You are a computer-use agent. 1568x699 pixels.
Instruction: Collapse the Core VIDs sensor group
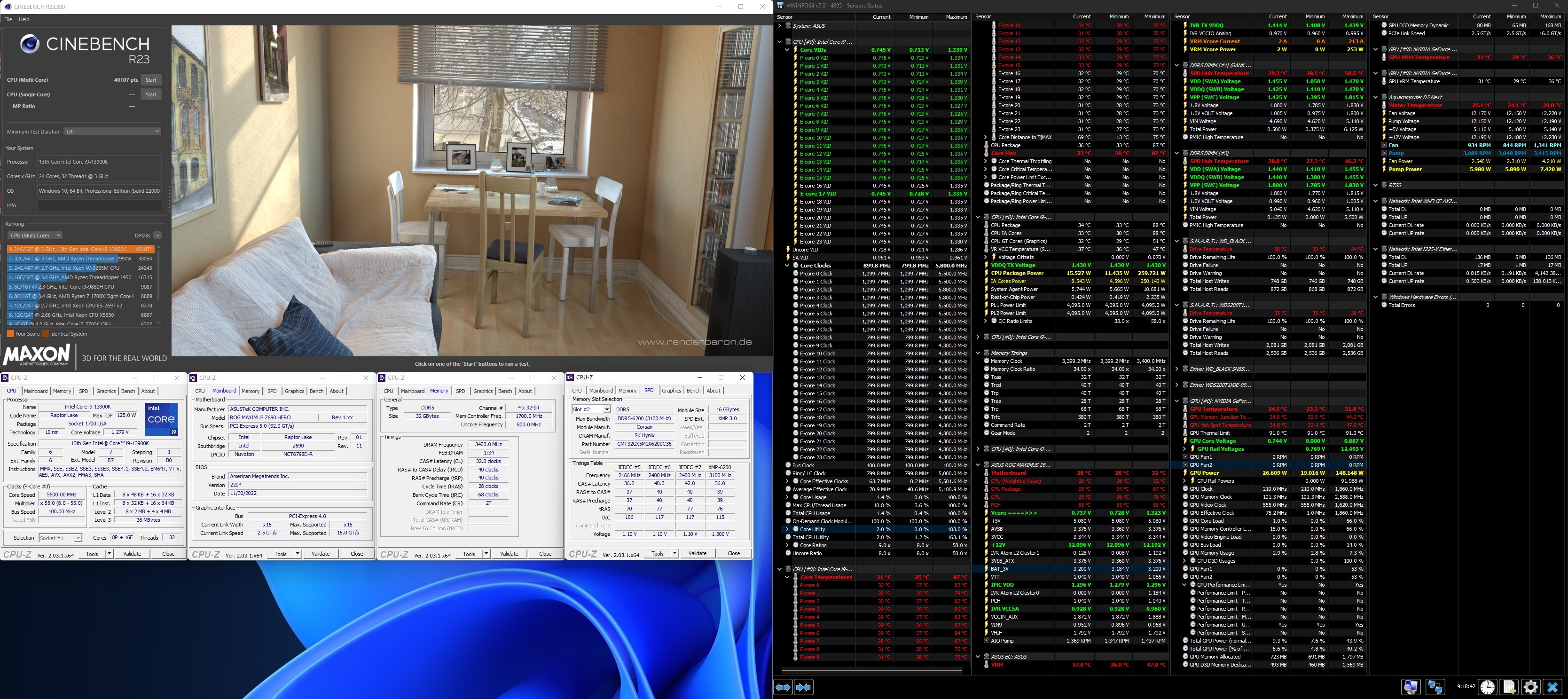pyautogui.click(x=787, y=50)
